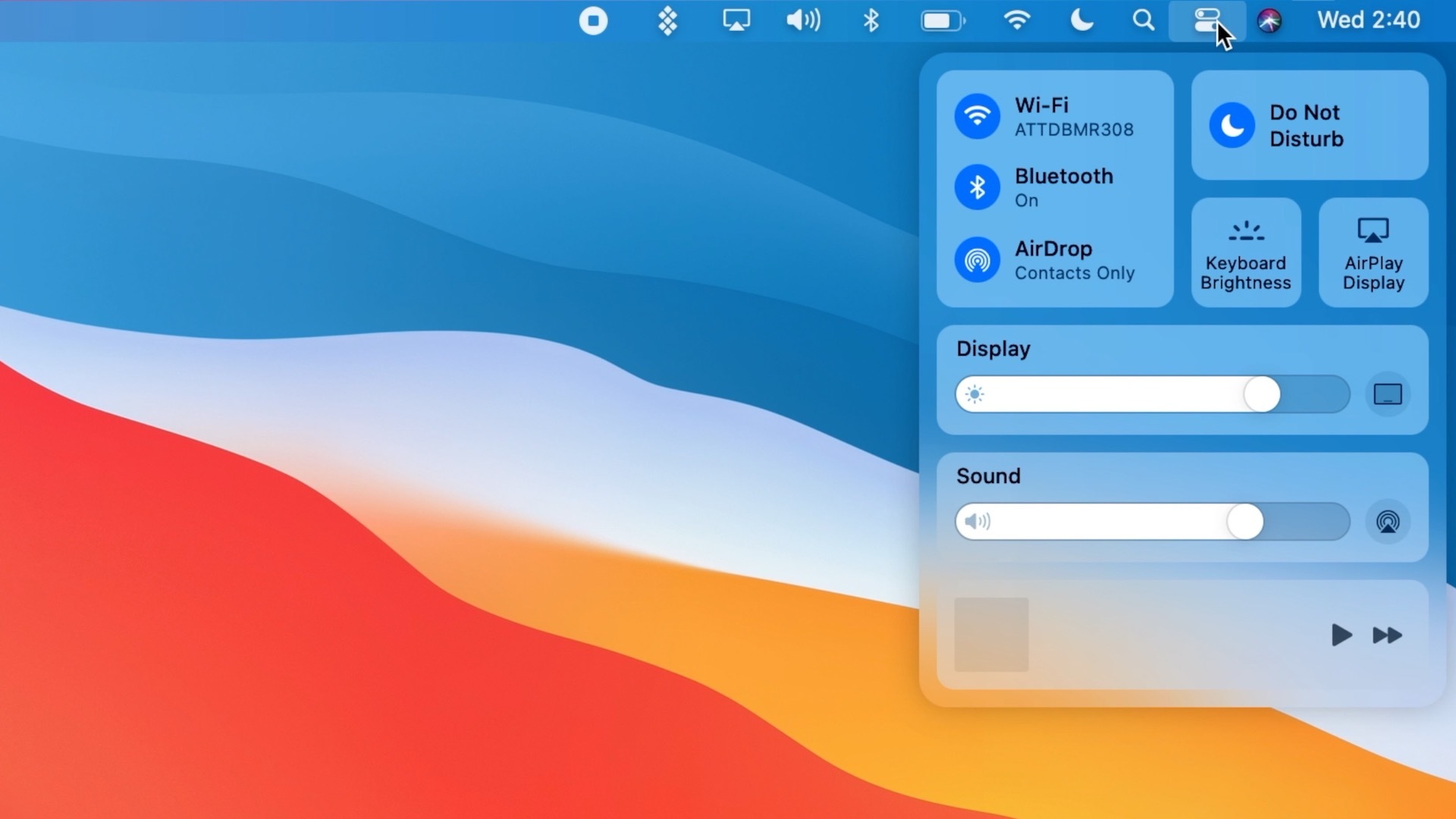The image size is (1456, 819).
Task: Toggle Wi-Fi connection on or off
Action: (x=977, y=117)
